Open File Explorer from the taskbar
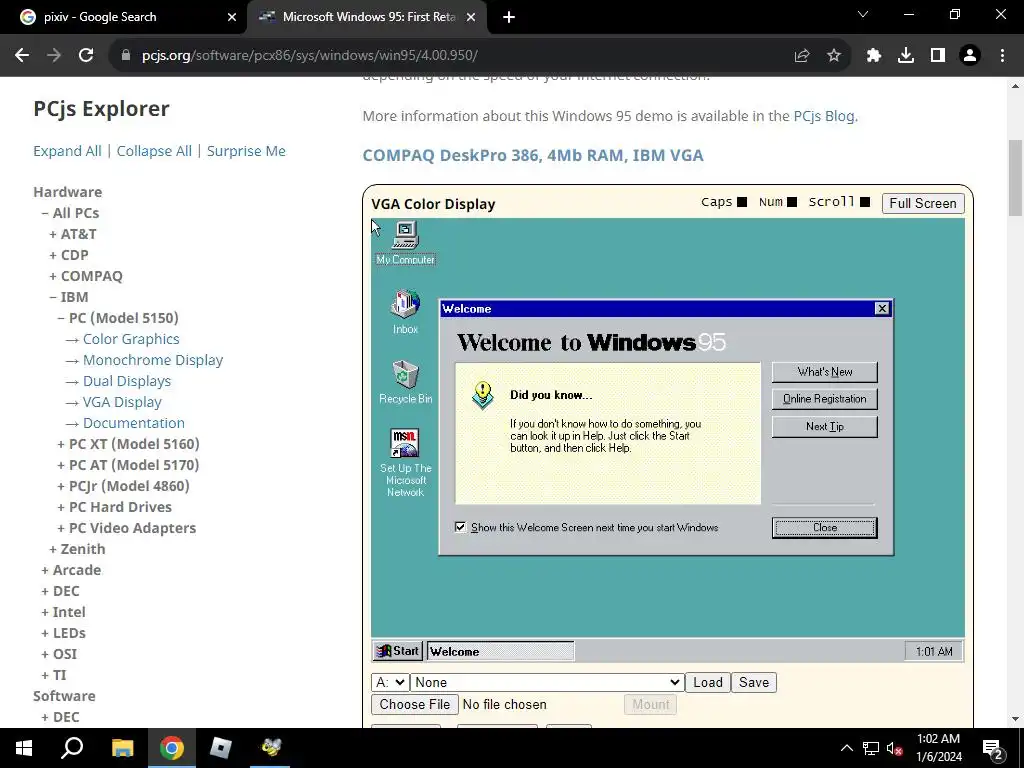This screenshot has width=1024, height=768. pos(122,748)
